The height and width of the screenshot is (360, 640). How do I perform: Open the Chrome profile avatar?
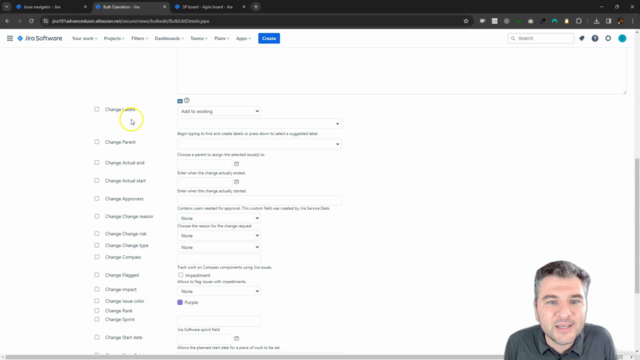pos(621,21)
